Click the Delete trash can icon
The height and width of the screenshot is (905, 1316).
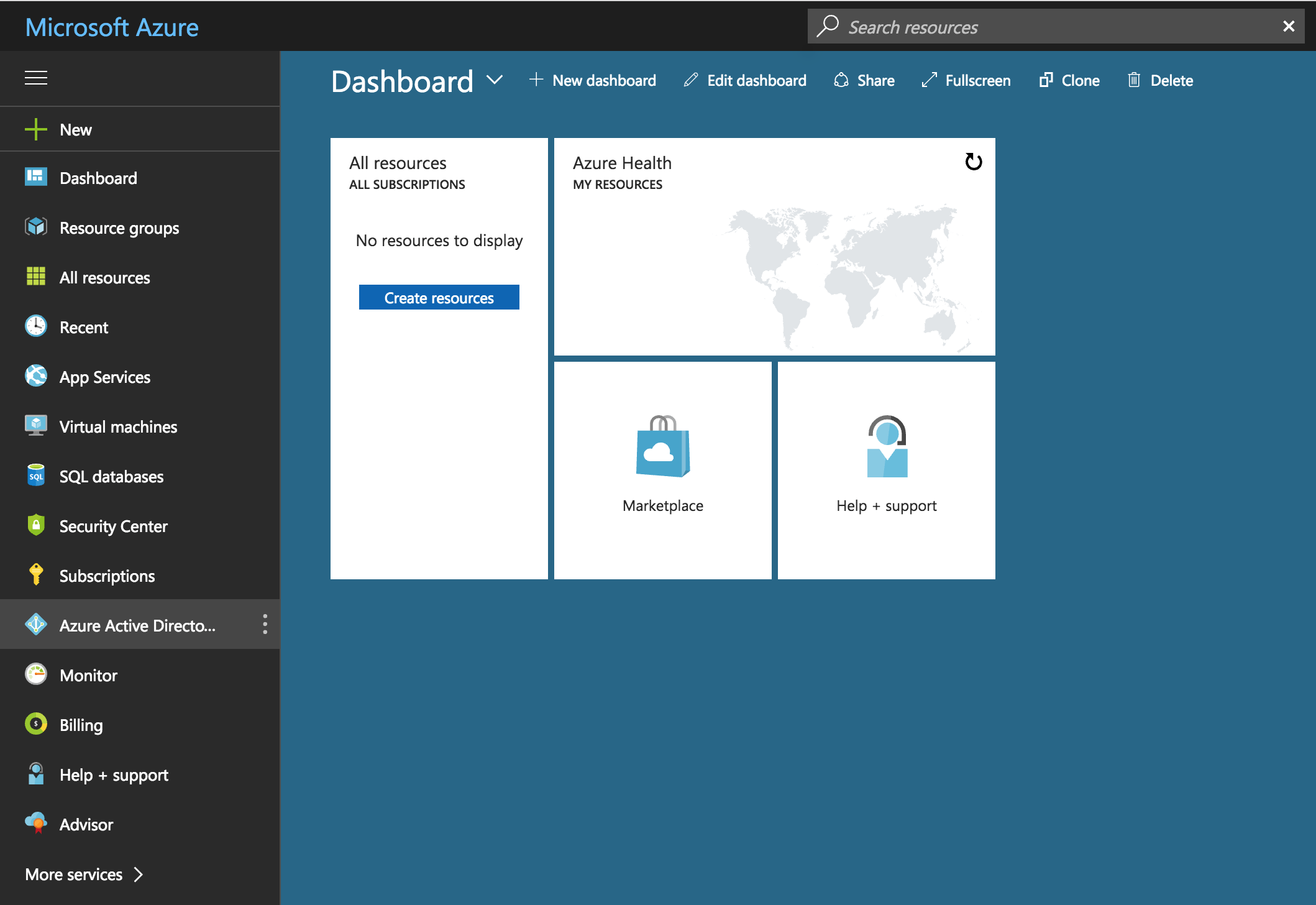click(x=1134, y=80)
